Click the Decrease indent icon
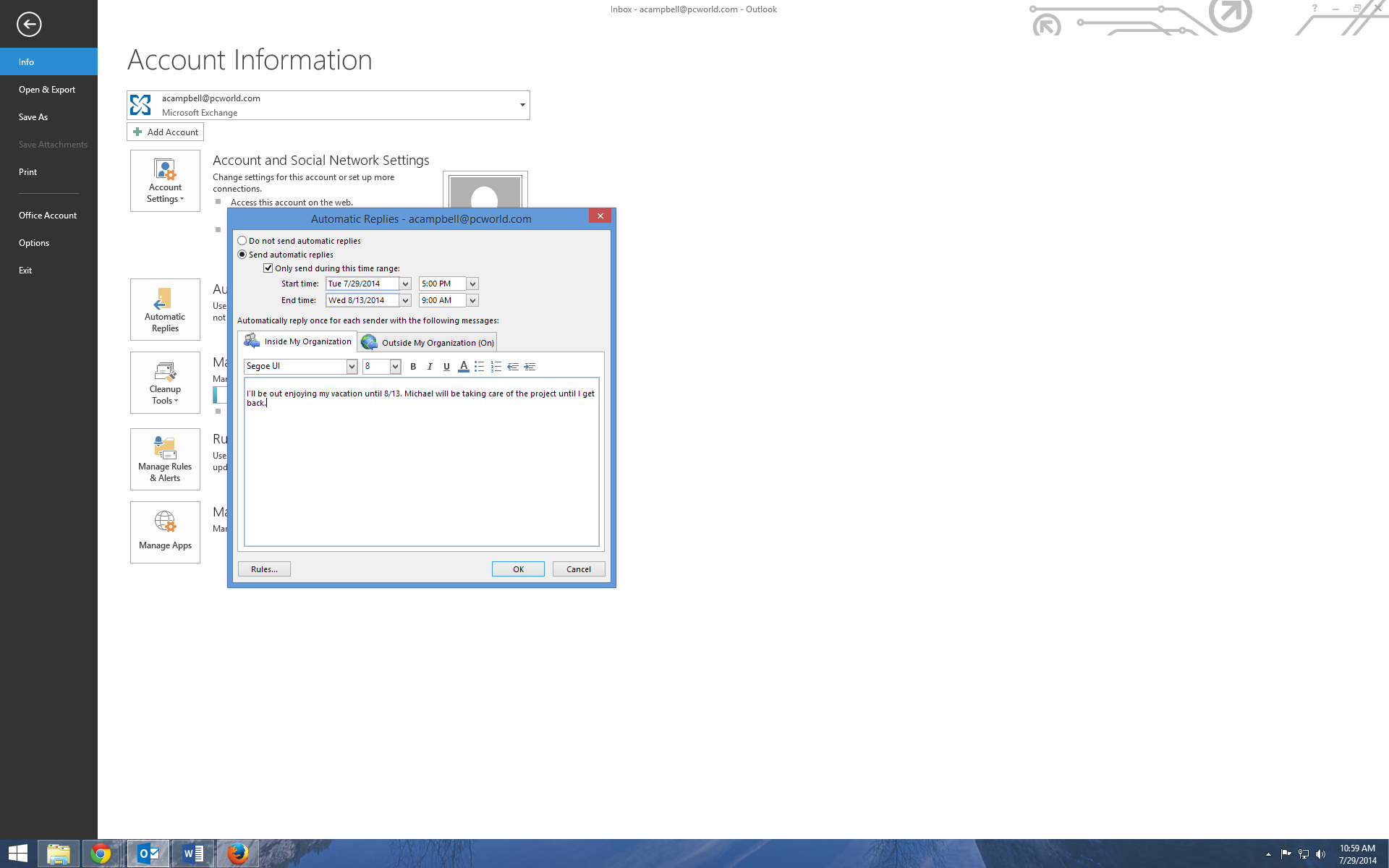The width and height of the screenshot is (1389, 868). click(514, 367)
